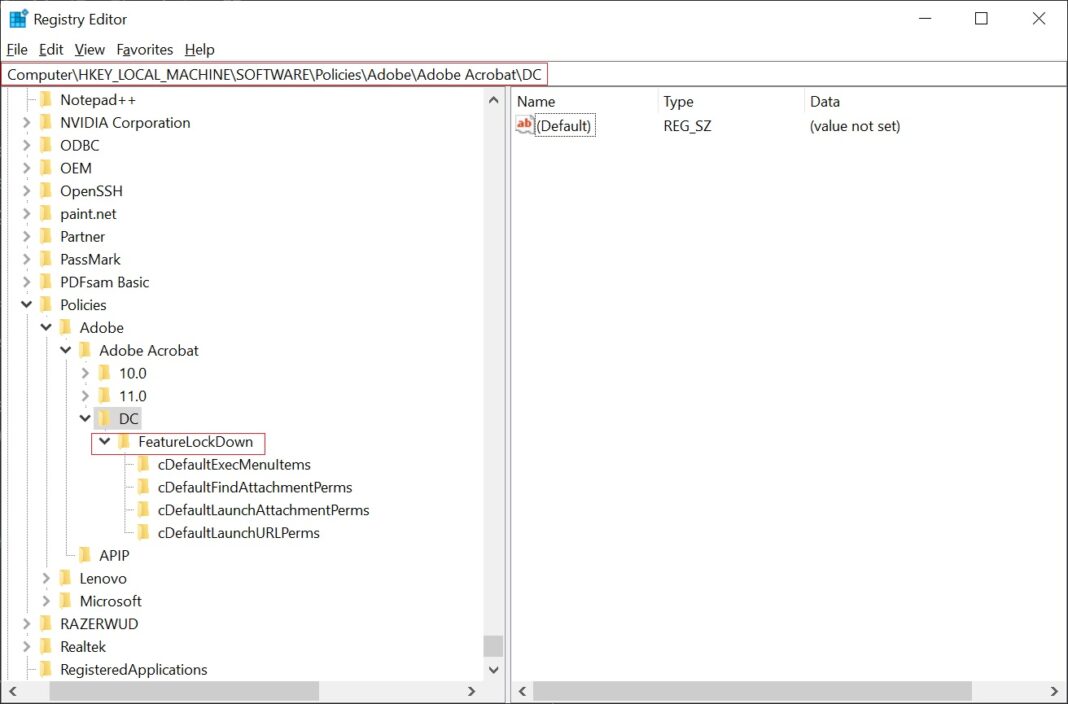Click the NVIDIA Corporation folder icon
Viewport: 1068px width, 704px height.
click(45, 123)
